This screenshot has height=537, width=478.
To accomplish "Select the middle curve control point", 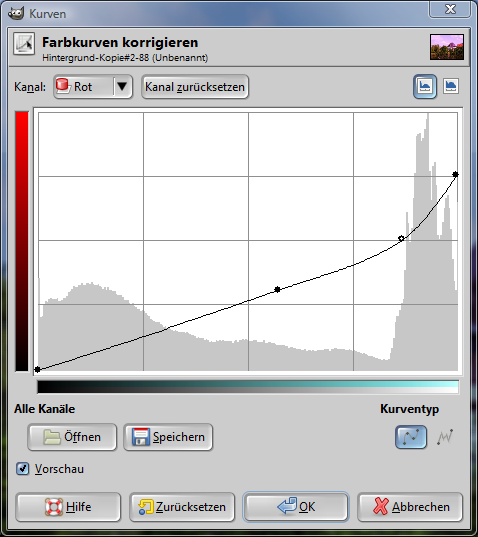I will tap(277, 290).
